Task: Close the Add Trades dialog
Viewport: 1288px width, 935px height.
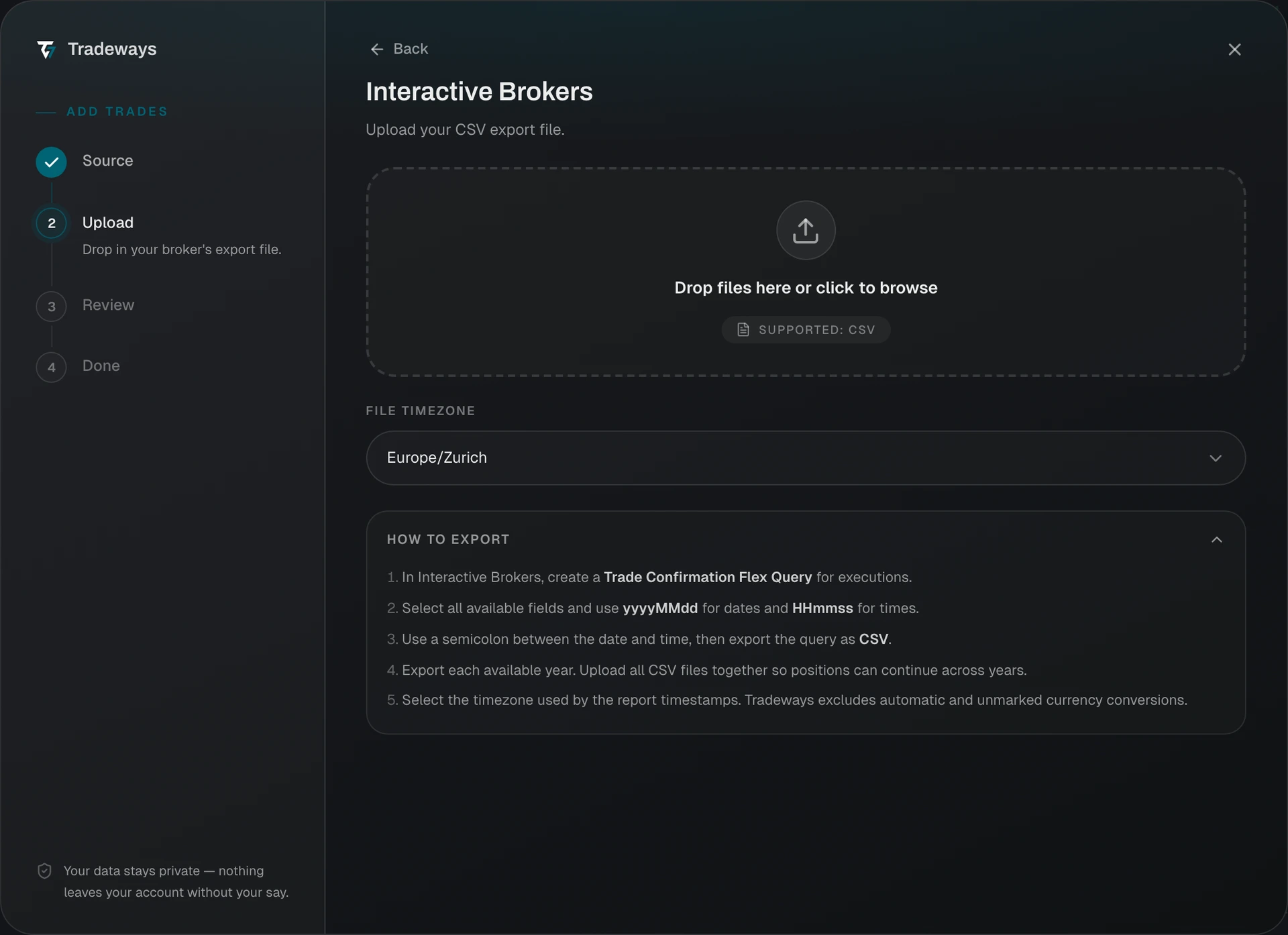Action: [1234, 50]
